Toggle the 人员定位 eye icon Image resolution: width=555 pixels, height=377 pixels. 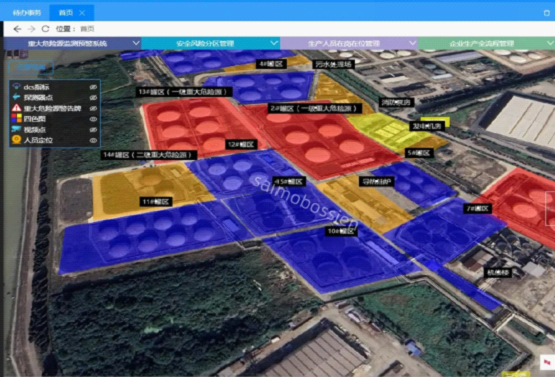pyautogui.click(x=93, y=140)
